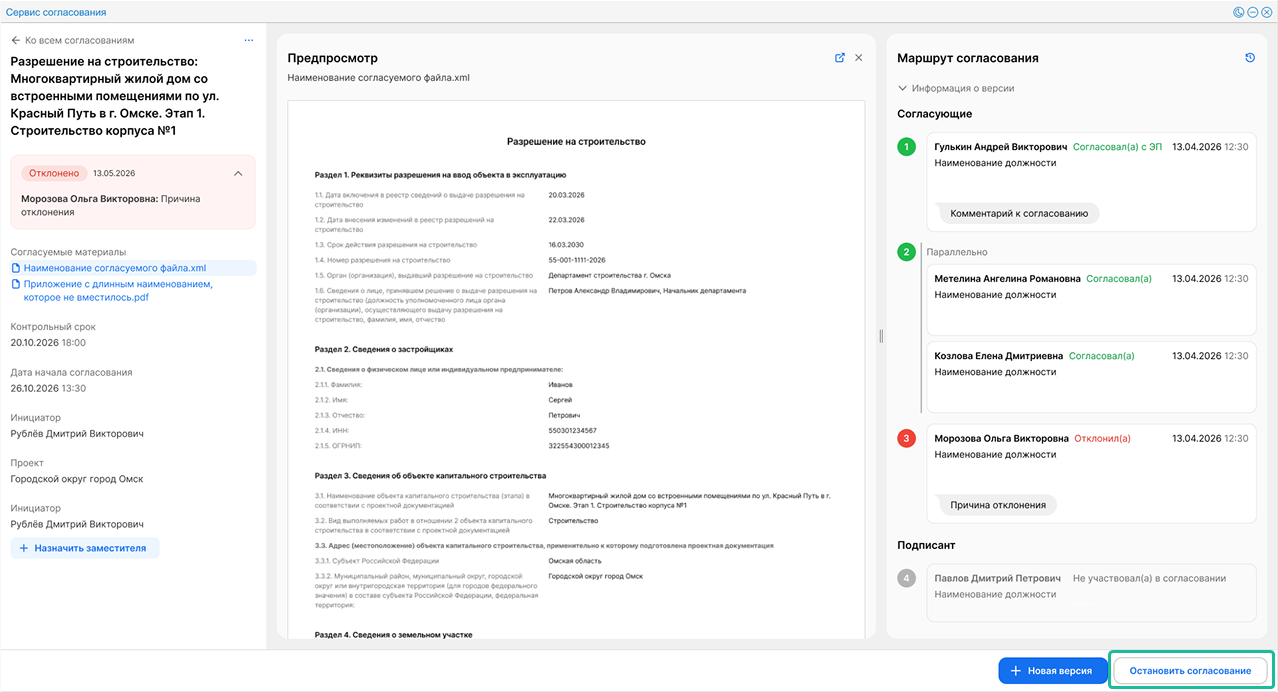
Task: Click document icon beside the pdf attachment
Action: [x=16, y=284]
